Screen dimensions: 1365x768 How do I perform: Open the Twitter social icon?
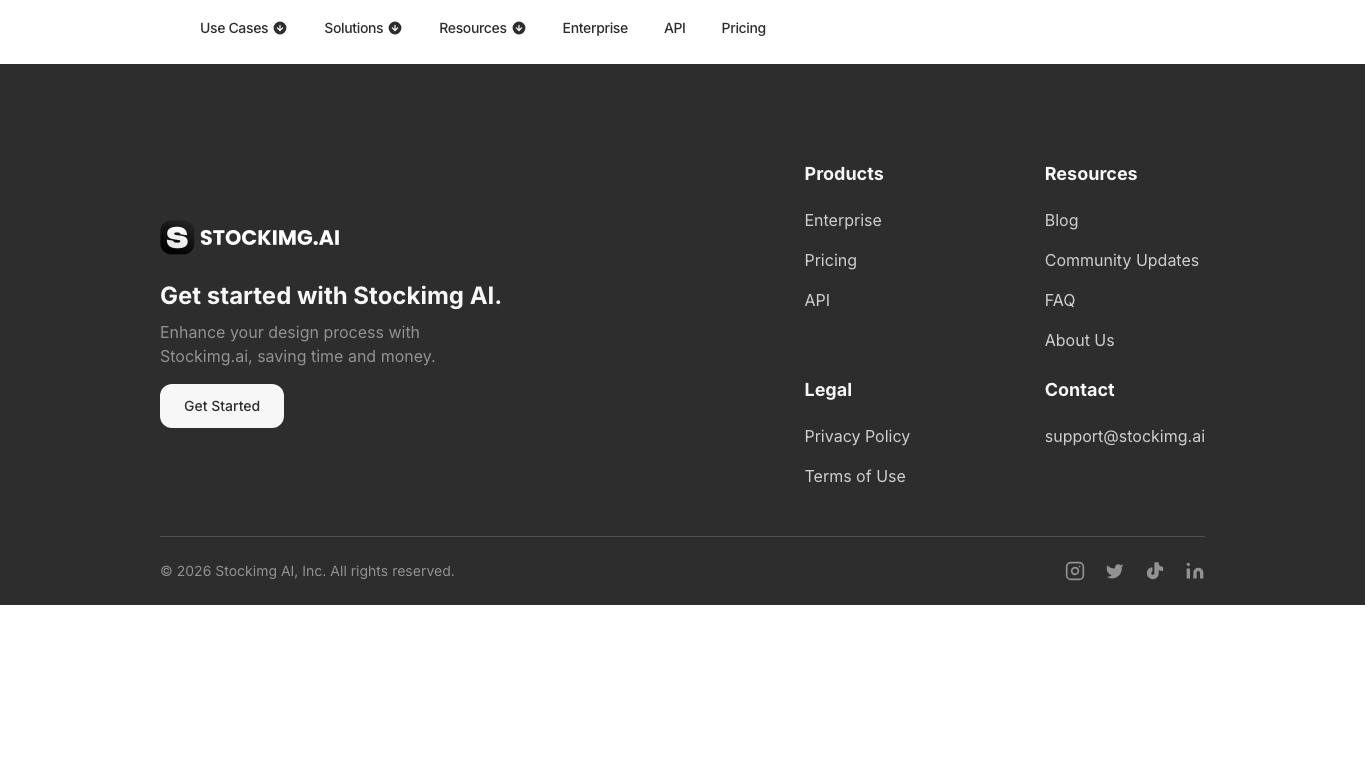pyautogui.click(x=1115, y=571)
